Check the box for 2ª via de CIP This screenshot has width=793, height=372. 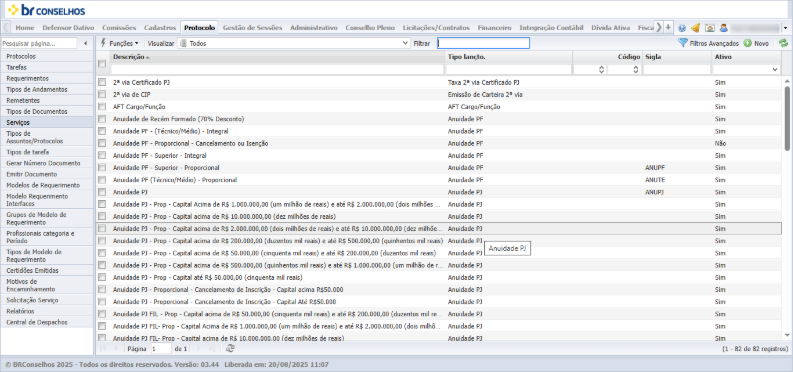pos(102,94)
